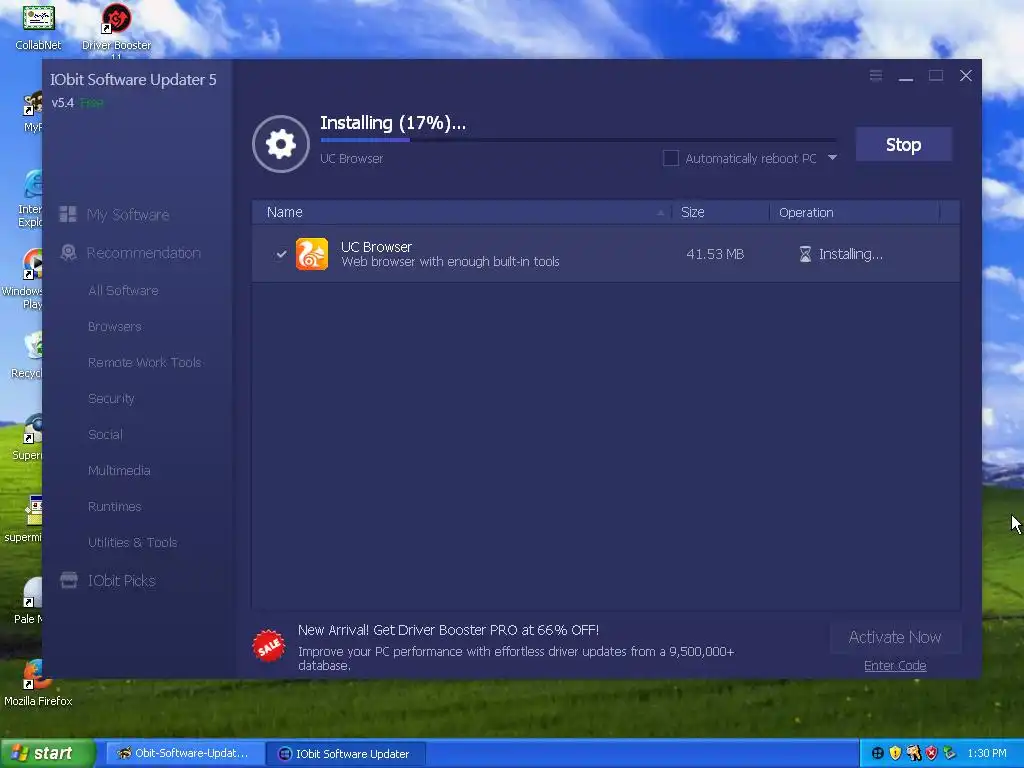The height and width of the screenshot is (768, 1024).
Task: Click the red SALE badge icon
Action: 268,646
